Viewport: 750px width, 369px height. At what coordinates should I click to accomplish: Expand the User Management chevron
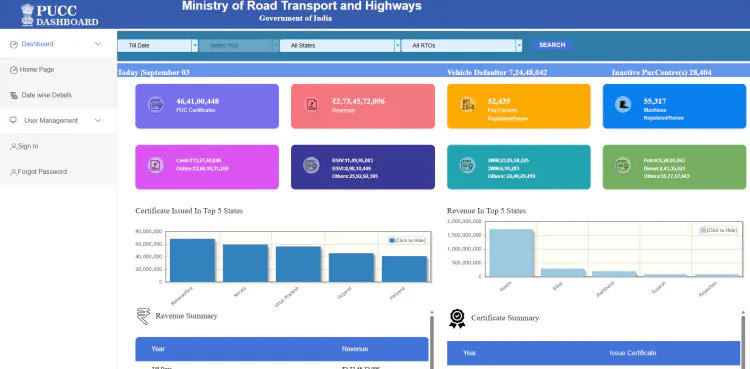[98, 121]
